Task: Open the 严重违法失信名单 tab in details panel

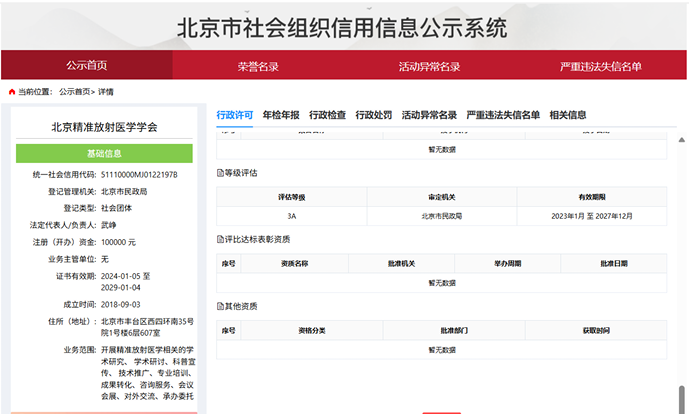Action: 503,115
